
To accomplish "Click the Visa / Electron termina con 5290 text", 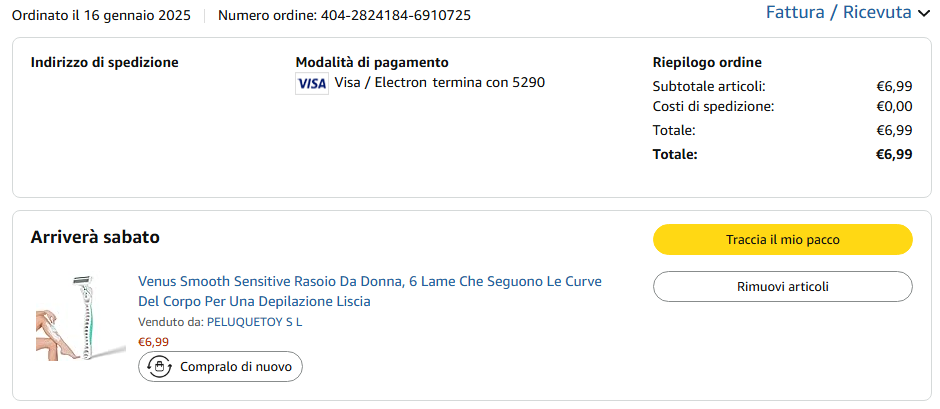I will point(439,83).
